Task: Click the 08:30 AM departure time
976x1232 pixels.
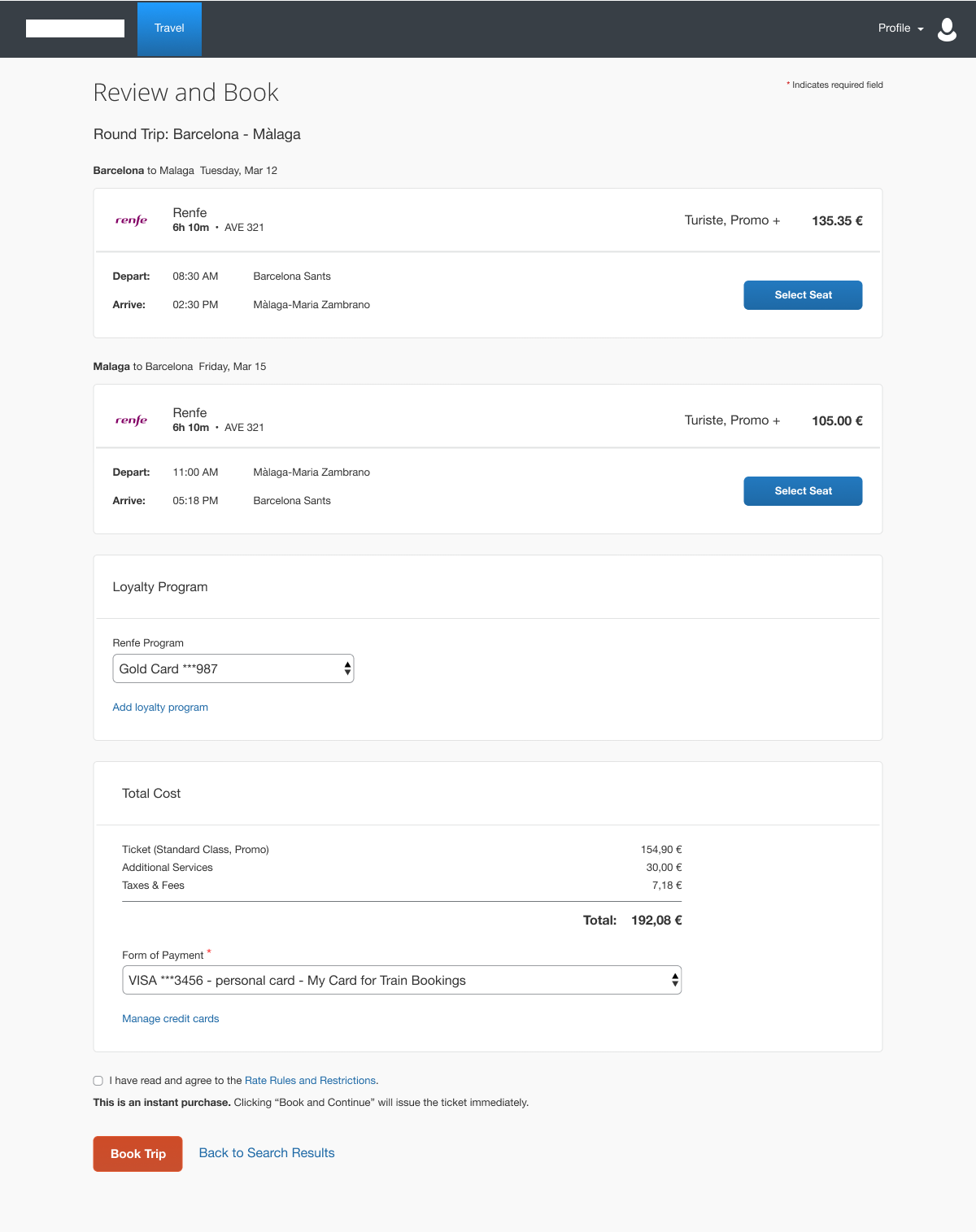Action: [195, 276]
